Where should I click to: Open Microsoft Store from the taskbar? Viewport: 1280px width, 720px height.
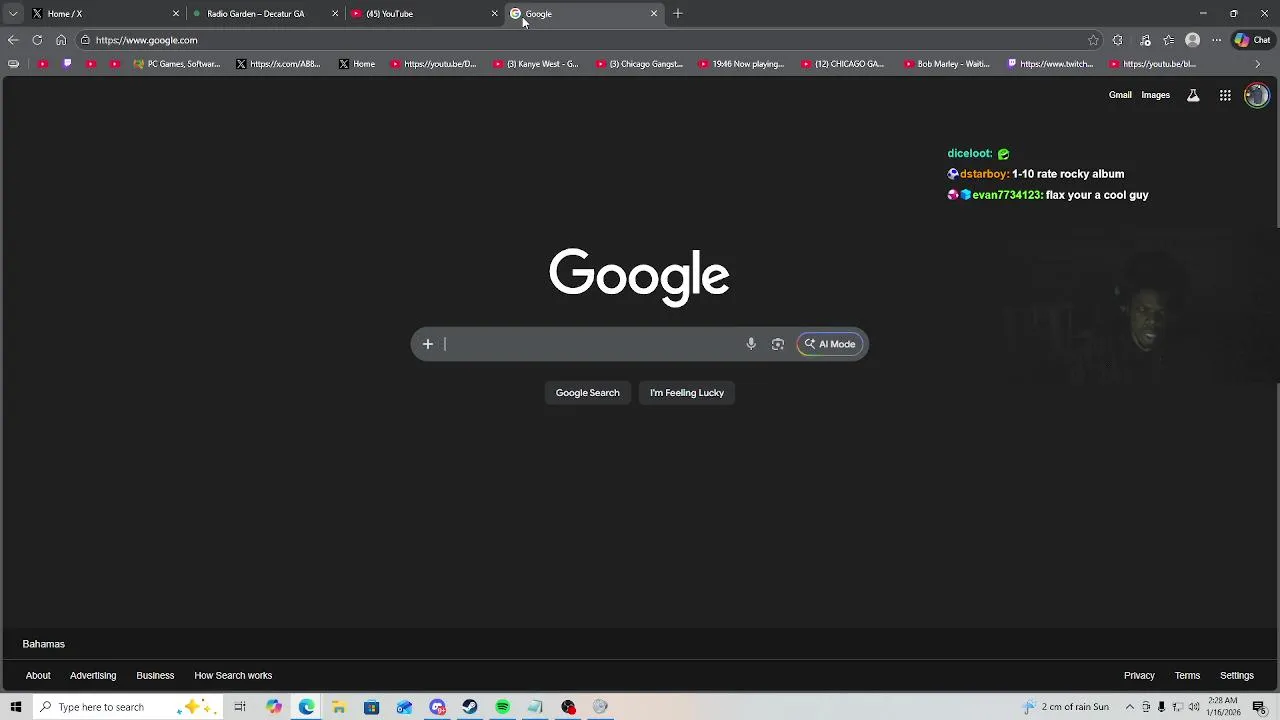point(371,707)
